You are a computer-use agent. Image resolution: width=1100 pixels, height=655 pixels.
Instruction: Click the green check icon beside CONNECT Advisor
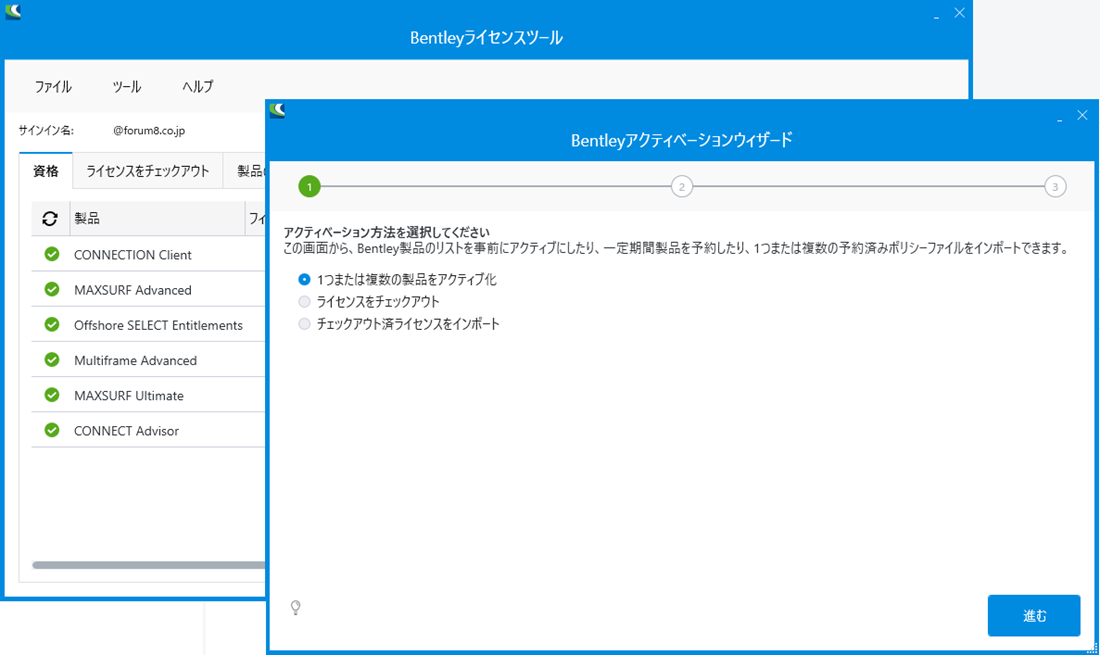click(x=52, y=429)
